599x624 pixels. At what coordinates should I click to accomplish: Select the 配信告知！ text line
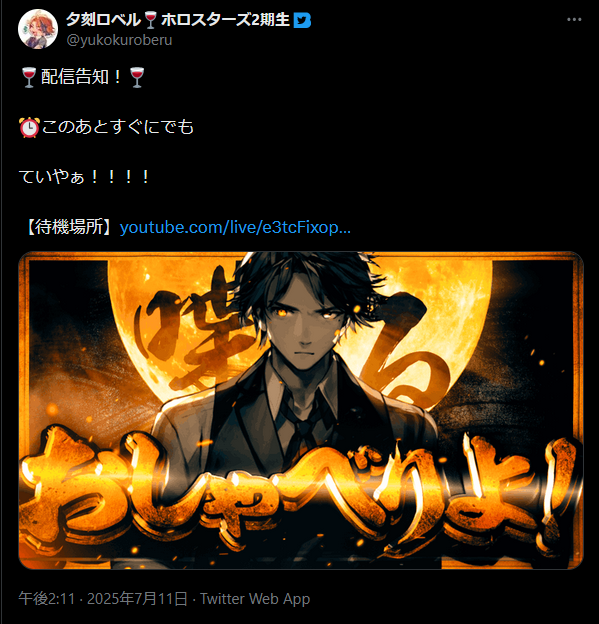pos(82,77)
